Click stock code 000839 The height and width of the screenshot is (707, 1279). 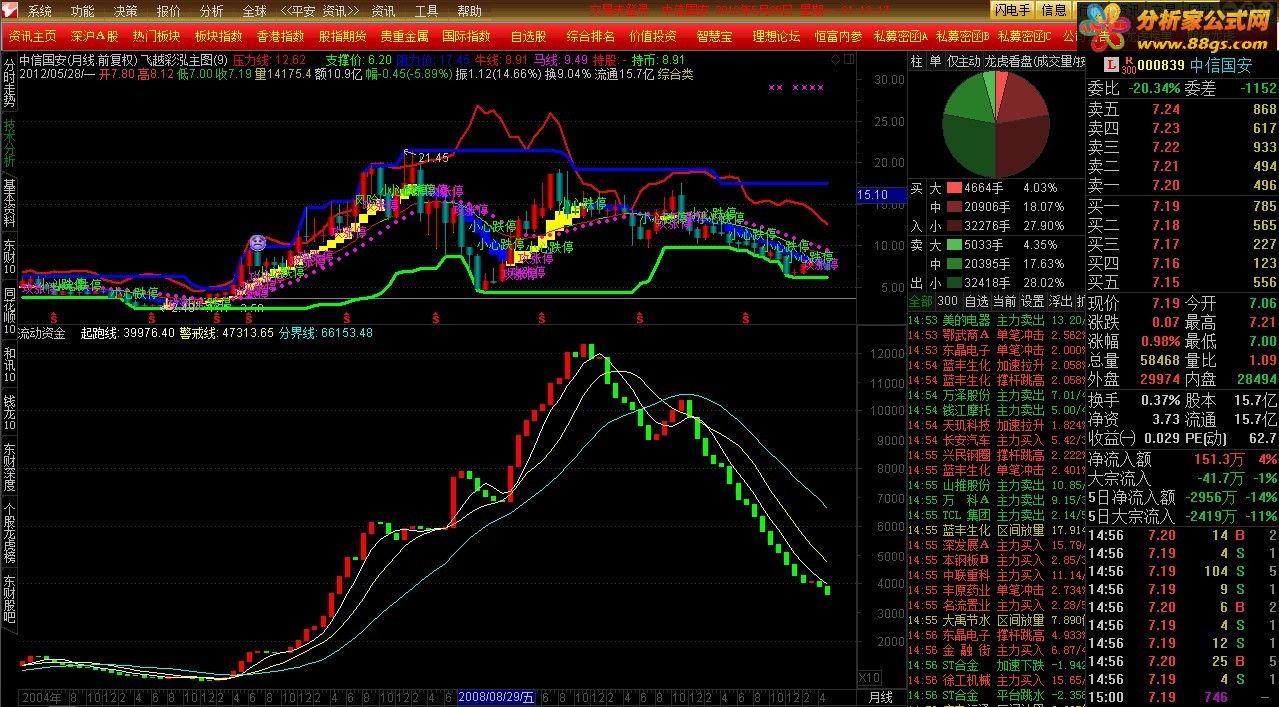1161,65
